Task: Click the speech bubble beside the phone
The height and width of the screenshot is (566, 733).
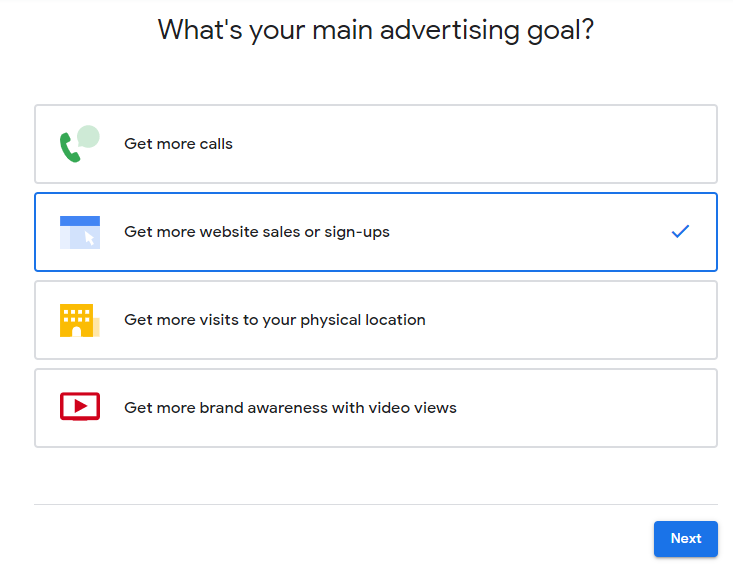Action: pyautogui.click(x=88, y=136)
